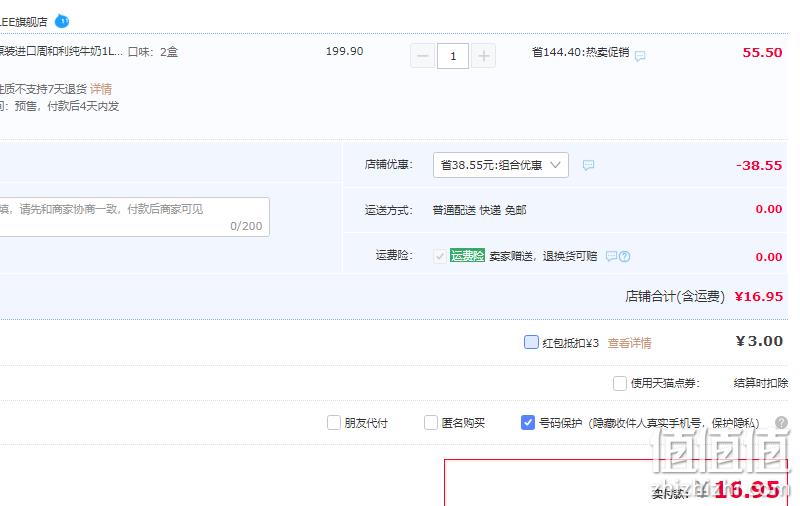The height and width of the screenshot is (506, 800).
Task: Click the question mark icon in 运费险 row
Action: coord(624,257)
